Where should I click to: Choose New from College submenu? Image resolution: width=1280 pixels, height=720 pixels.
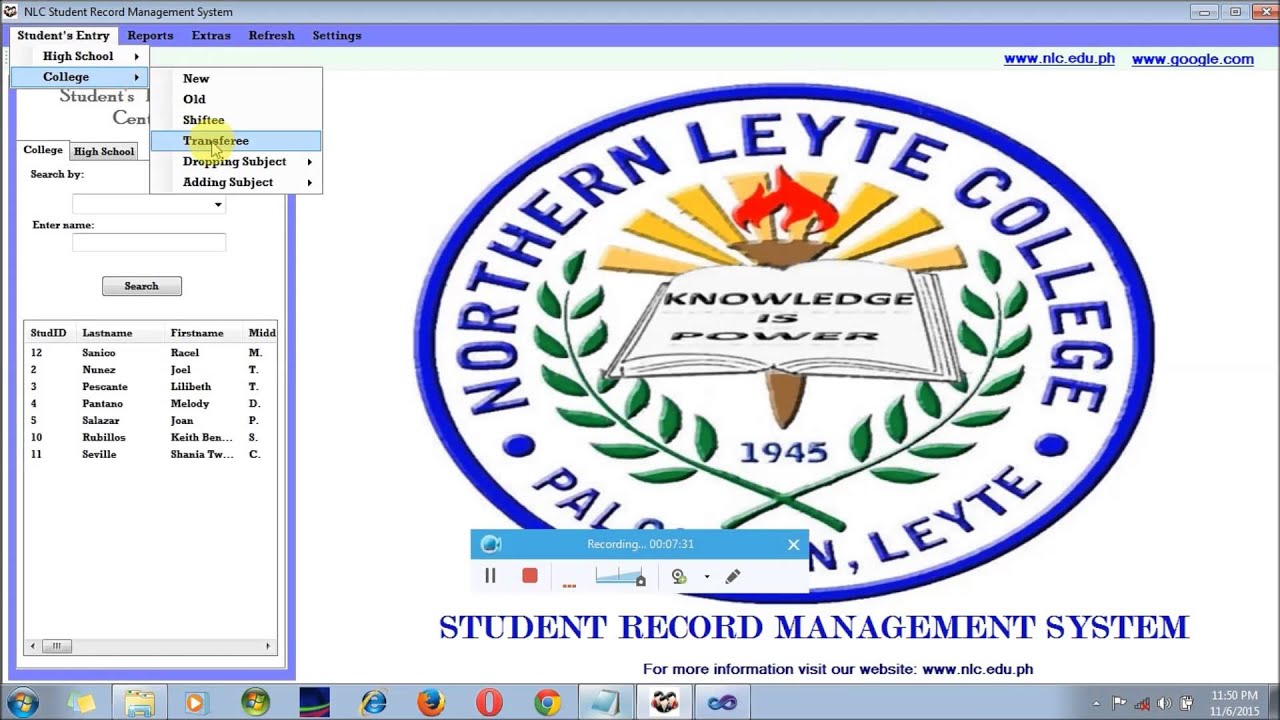[x=236, y=78]
